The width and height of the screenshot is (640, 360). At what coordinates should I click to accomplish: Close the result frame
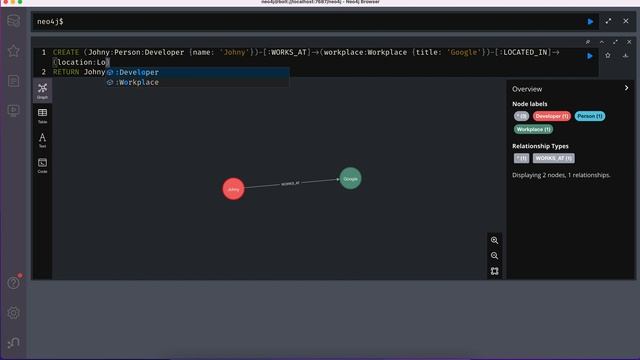coord(629,42)
